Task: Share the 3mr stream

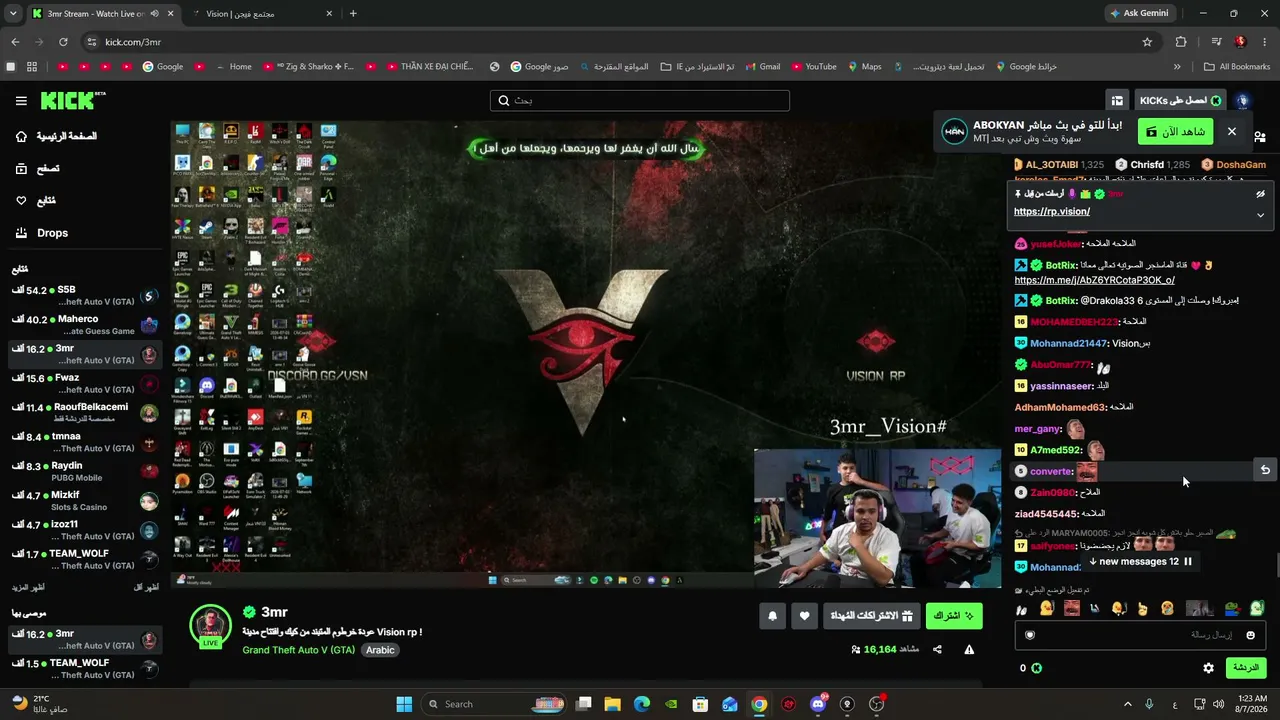Action: [937, 649]
